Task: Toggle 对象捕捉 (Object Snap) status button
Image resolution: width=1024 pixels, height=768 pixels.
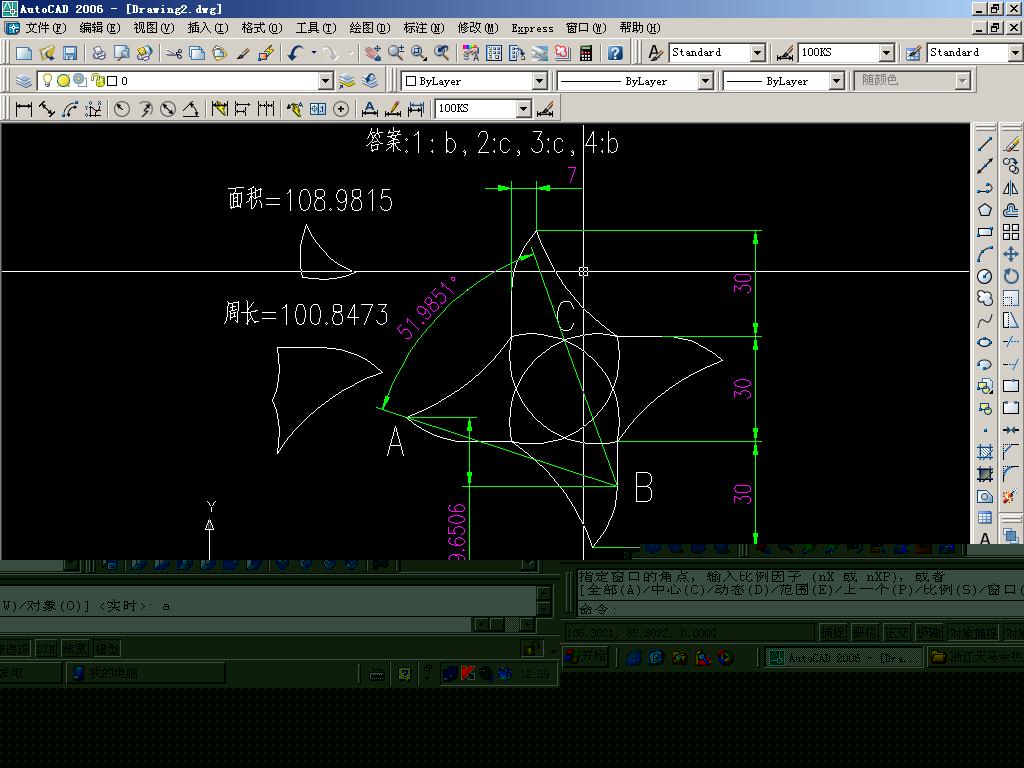Action: point(974,632)
